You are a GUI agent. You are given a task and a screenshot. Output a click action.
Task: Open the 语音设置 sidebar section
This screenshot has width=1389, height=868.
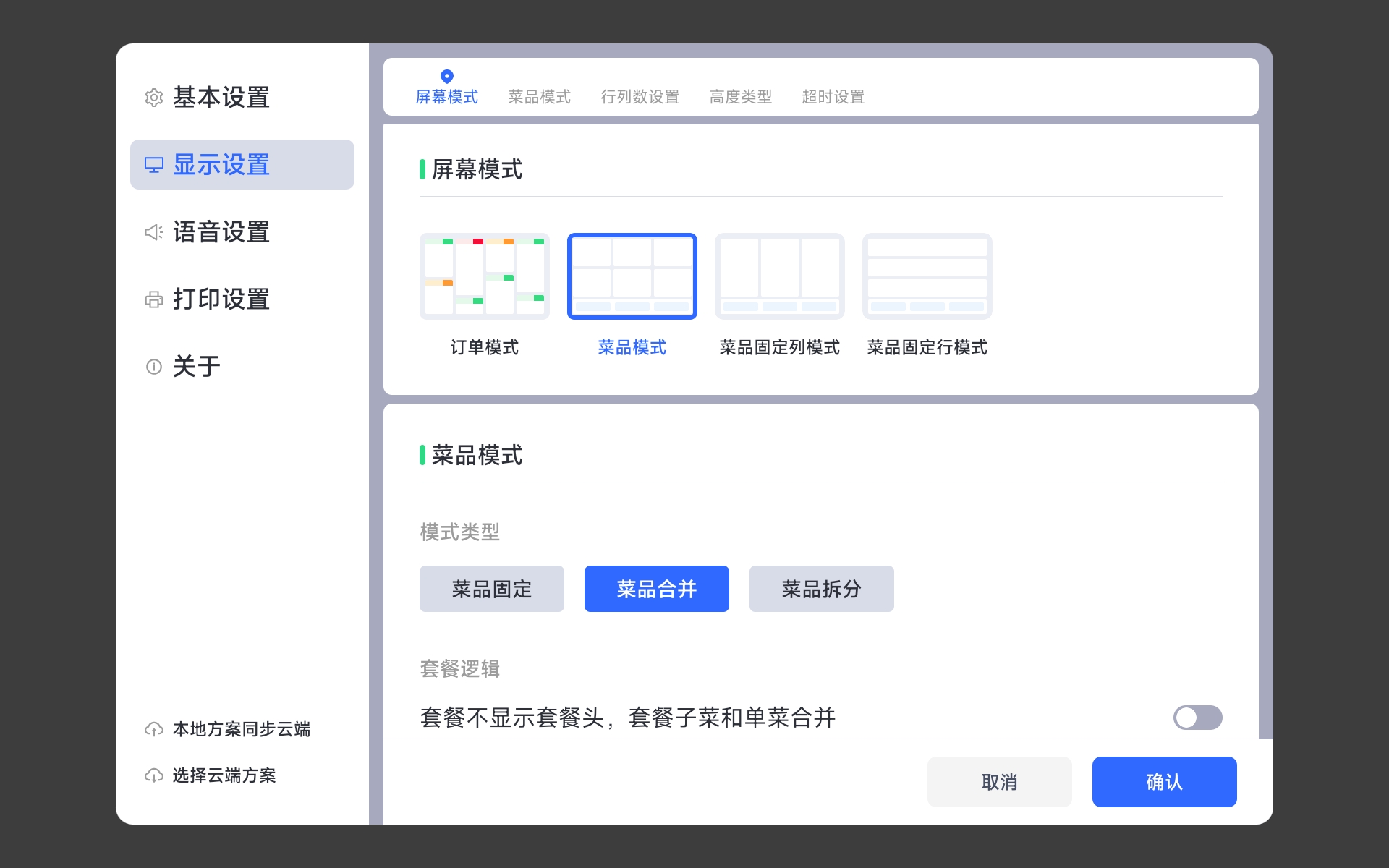pyautogui.click(x=221, y=232)
